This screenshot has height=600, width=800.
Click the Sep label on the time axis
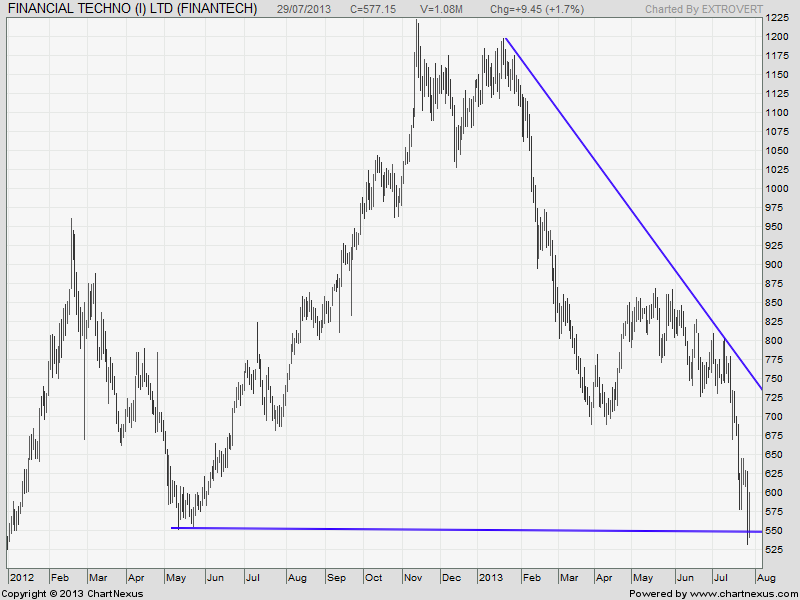tap(335, 577)
